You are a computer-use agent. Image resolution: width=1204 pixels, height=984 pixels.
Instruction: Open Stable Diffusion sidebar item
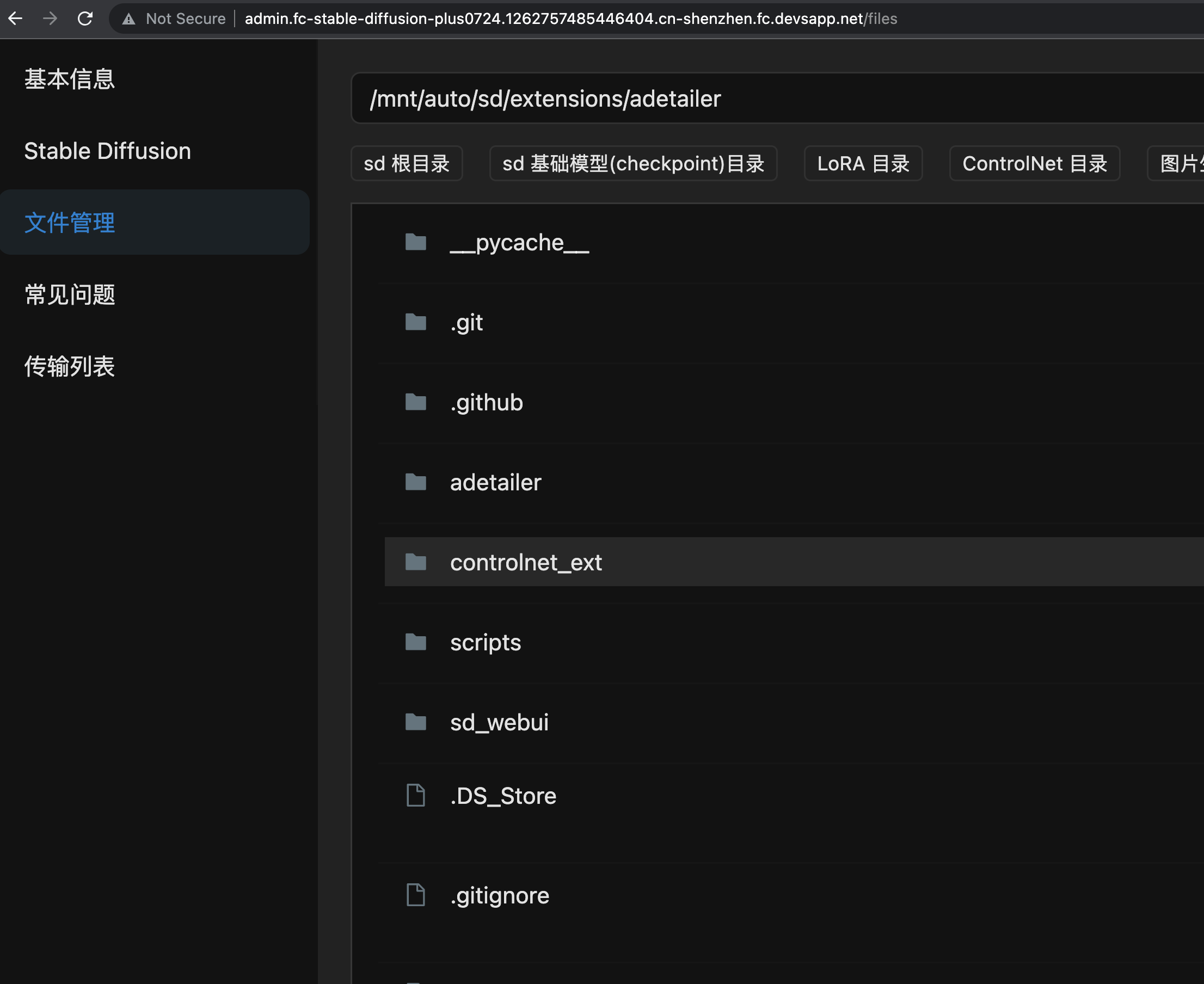coord(108,151)
